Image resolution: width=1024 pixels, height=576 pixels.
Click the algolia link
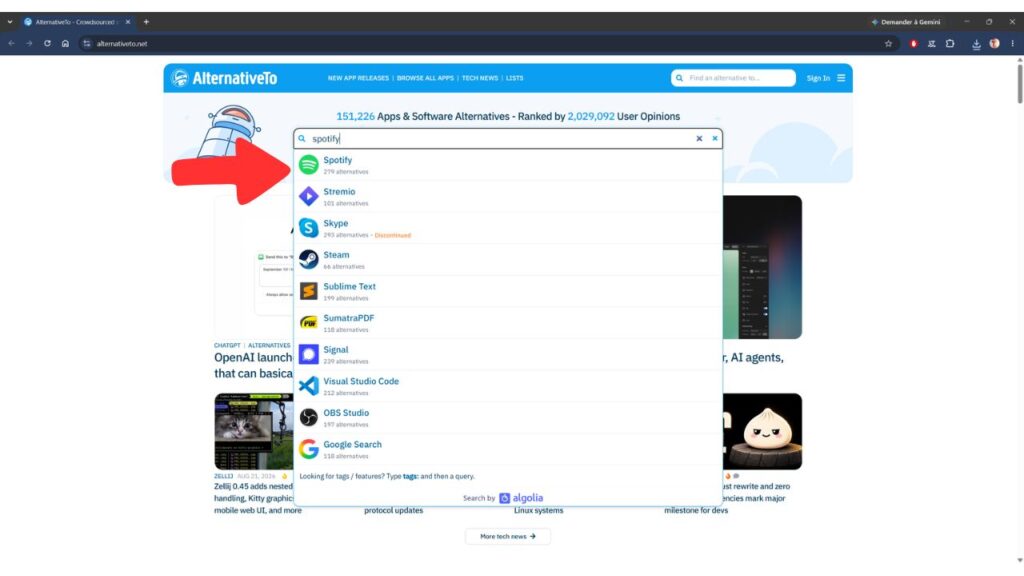coord(521,498)
